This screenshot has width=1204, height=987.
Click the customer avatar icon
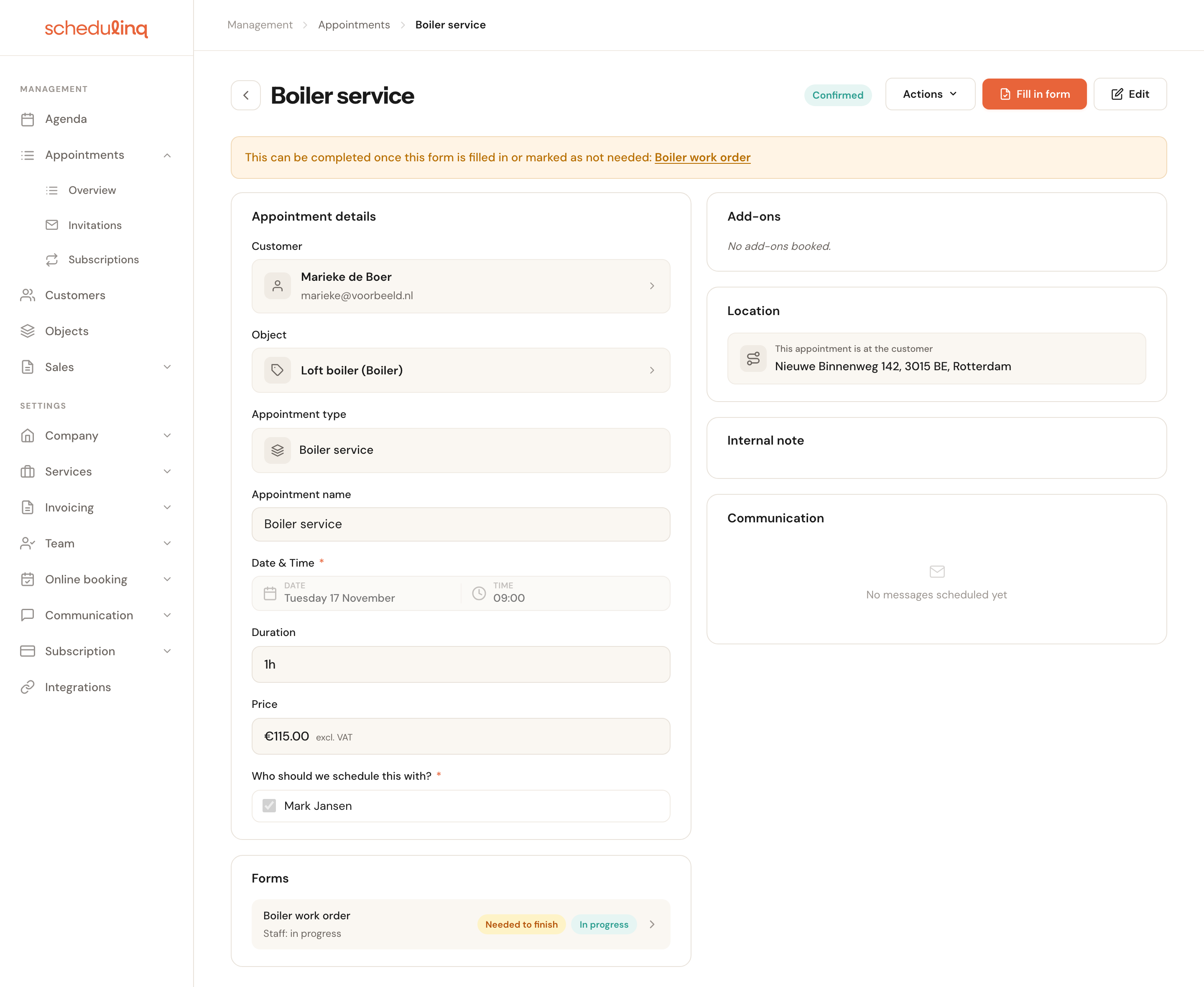click(278, 286)
